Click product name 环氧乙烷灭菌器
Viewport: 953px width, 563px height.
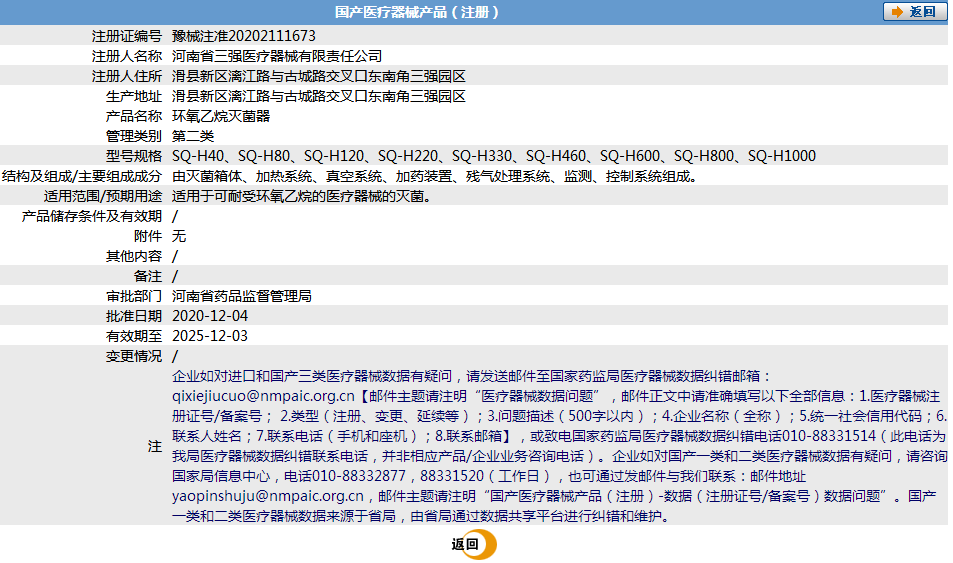pos(221,116)
